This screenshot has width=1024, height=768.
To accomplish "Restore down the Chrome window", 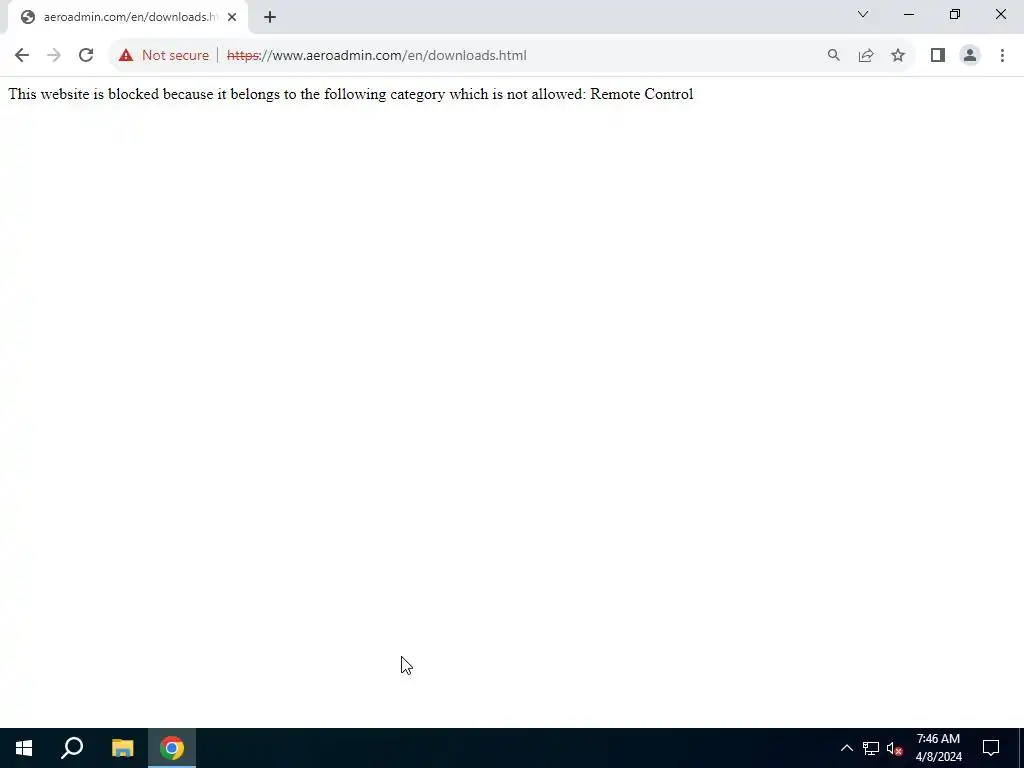I will point(955,14).
